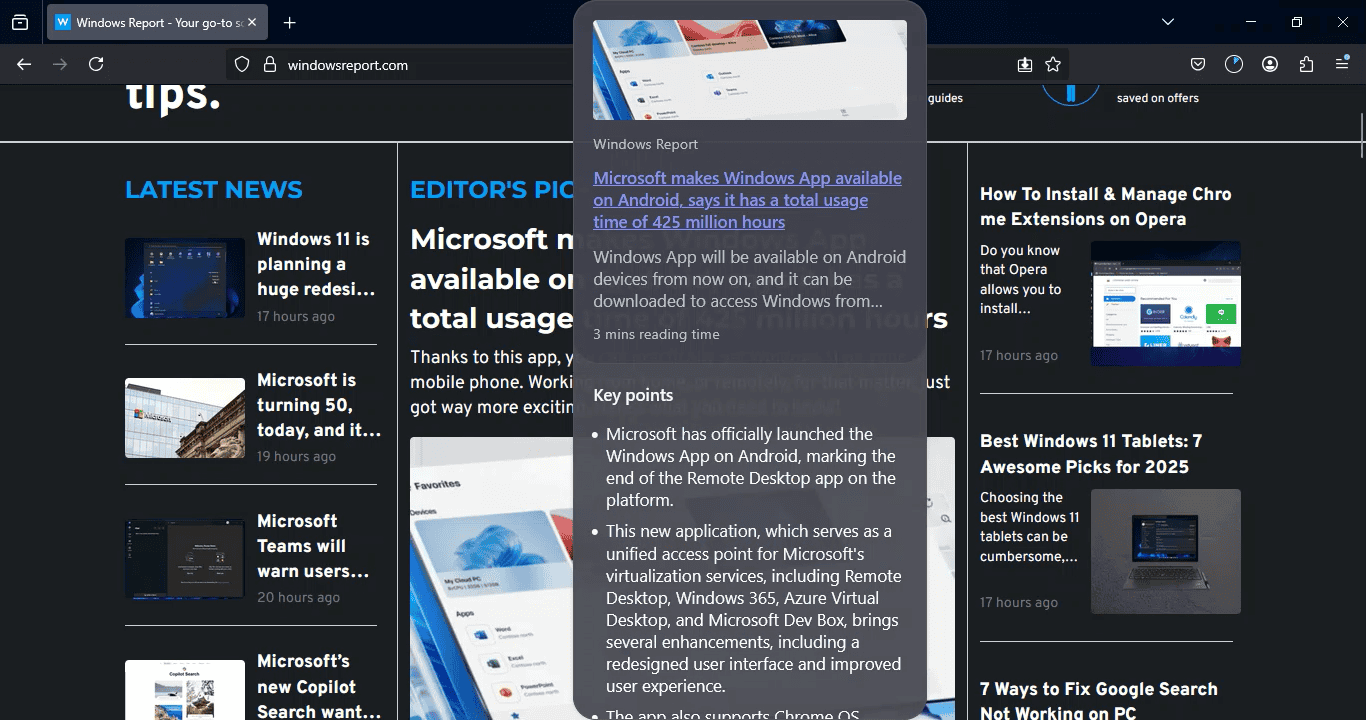Expand the list all tabs chevron
The image size is (1366, 720).
click(1168, 22)
